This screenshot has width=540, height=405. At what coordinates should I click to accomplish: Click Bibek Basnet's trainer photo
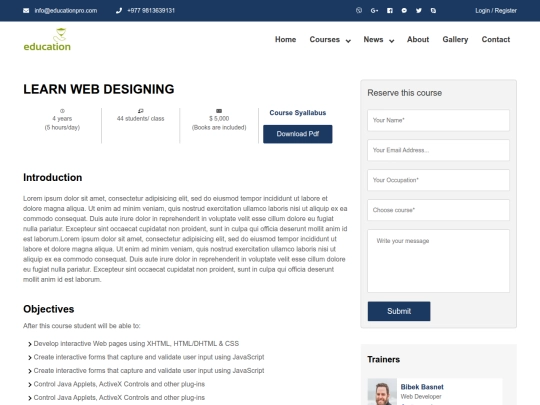pos(382,392)
